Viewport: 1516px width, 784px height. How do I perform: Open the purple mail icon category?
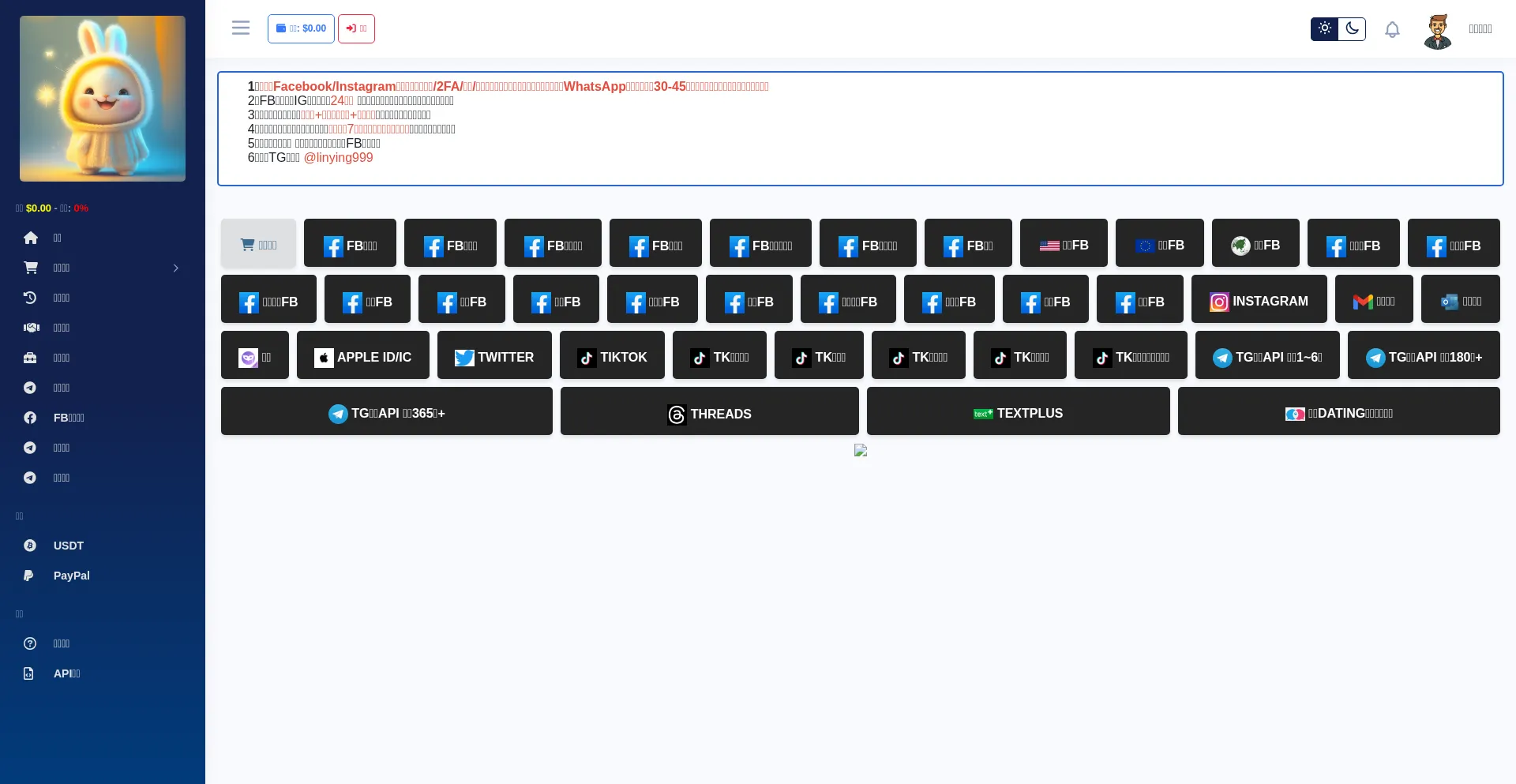[x=255, y=357]
